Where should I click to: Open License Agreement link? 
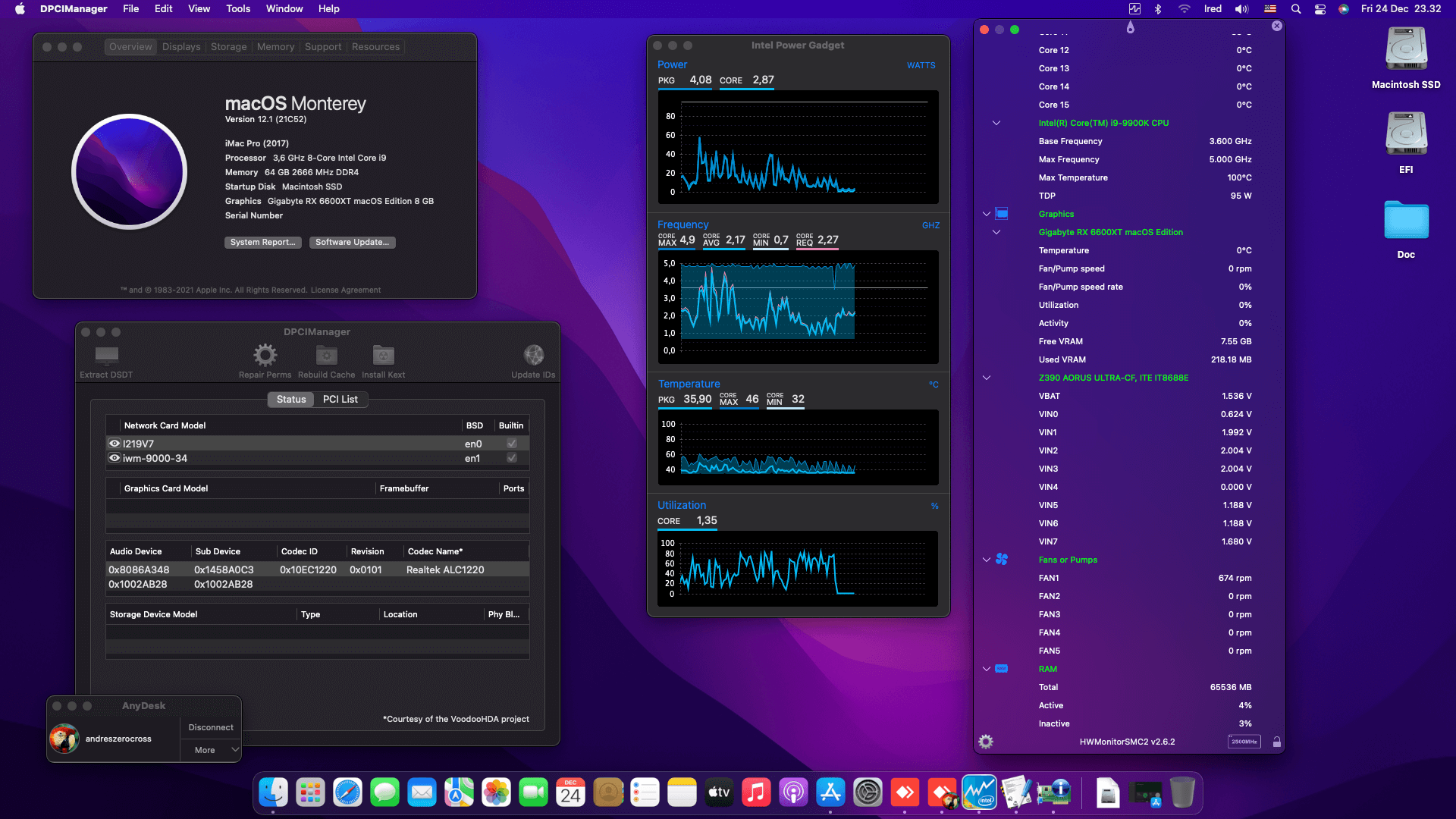point(346,290)
